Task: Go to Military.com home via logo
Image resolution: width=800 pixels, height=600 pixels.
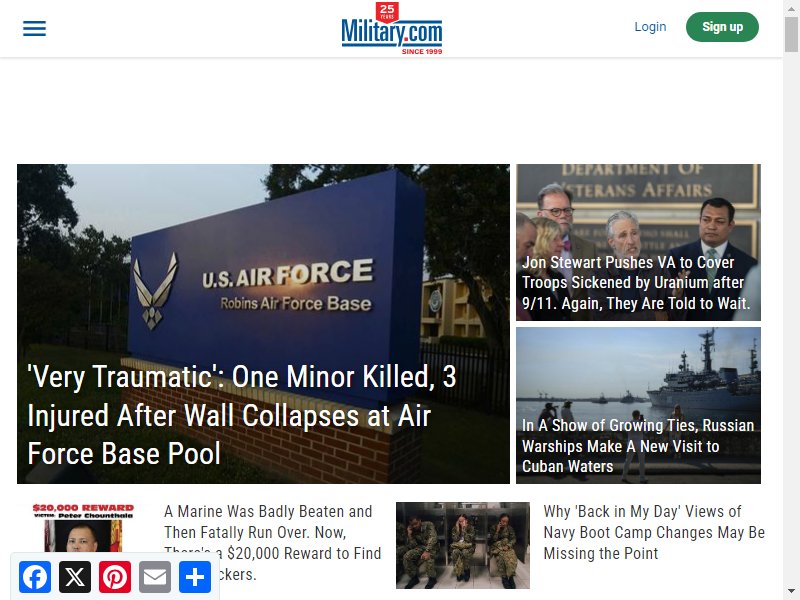Action: pos(392,29)
